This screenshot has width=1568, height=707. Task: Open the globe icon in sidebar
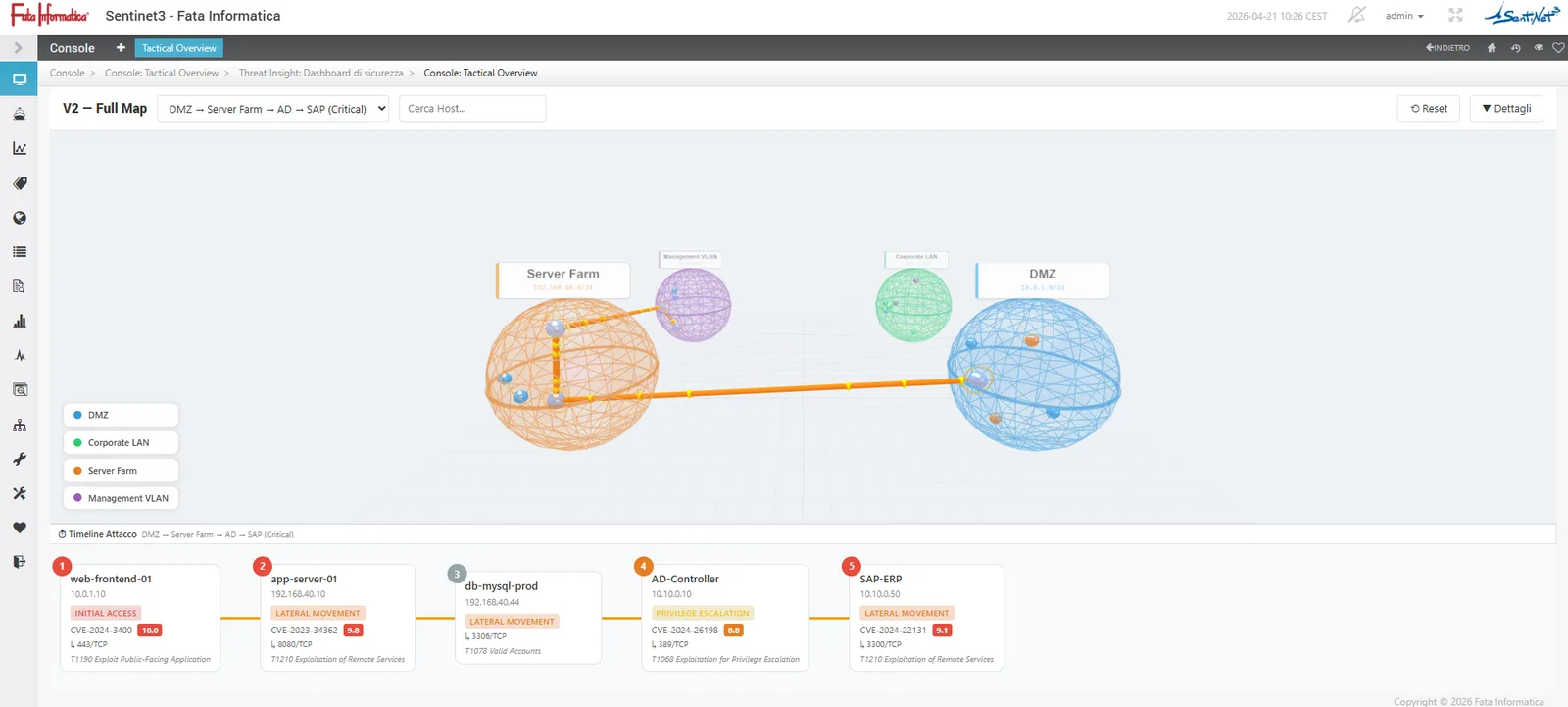[19, 218]
